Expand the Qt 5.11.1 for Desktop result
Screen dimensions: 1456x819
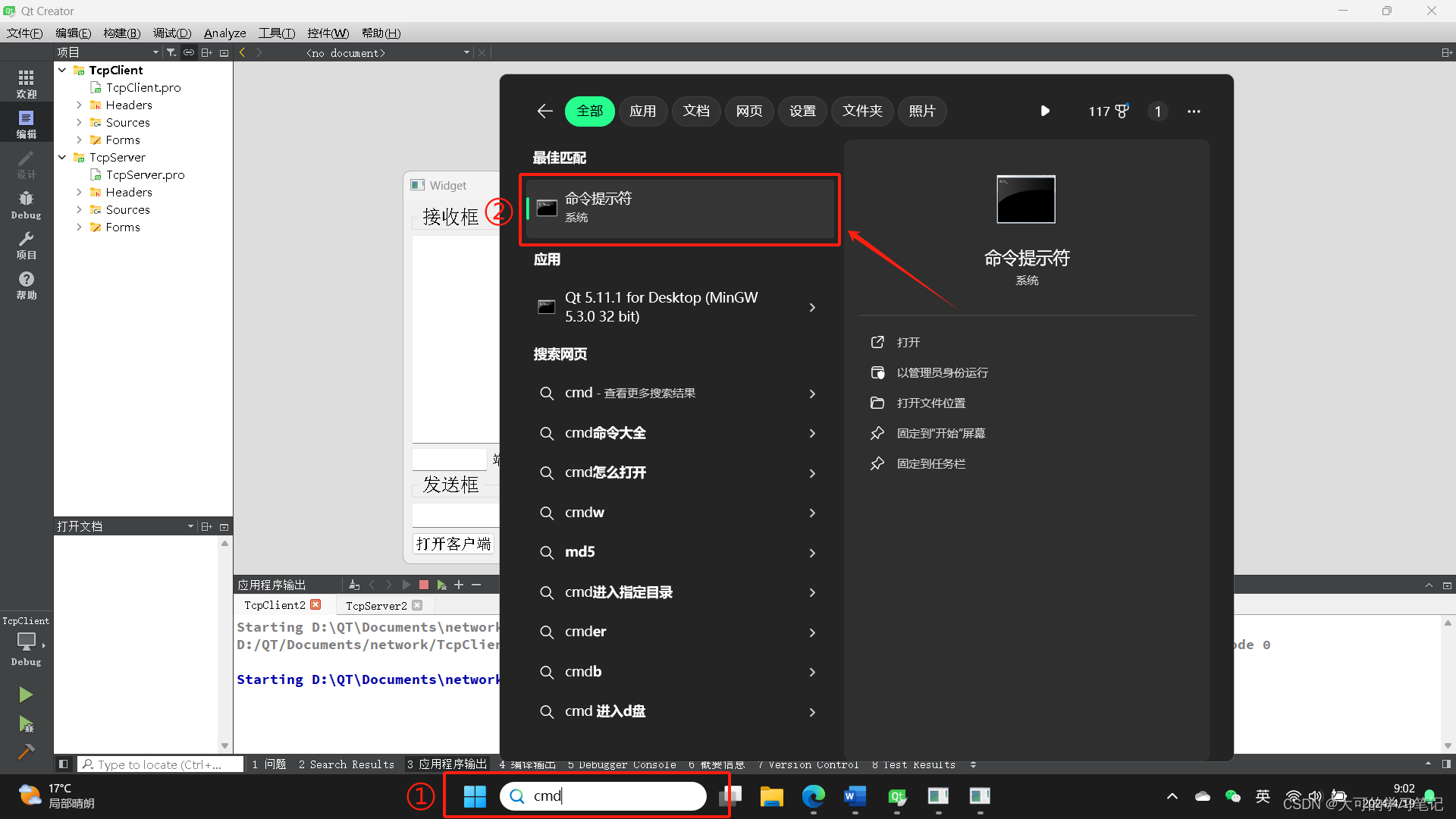tap(812, 307)
